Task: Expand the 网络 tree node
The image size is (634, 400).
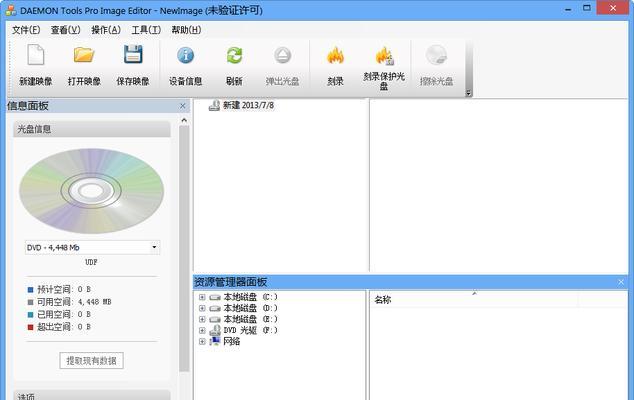Action: click(202, 342)
